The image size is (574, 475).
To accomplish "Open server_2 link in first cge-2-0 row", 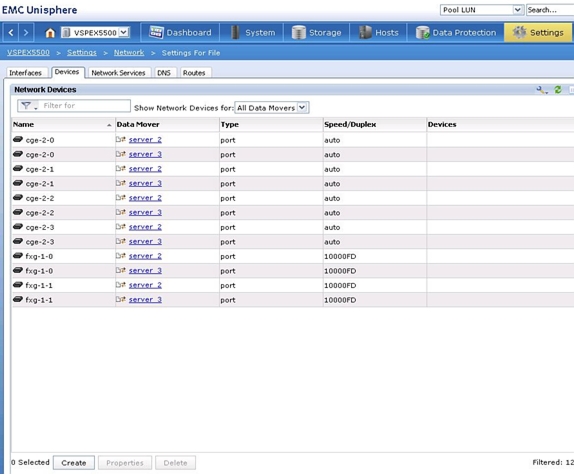I will [x=145, y=140].
